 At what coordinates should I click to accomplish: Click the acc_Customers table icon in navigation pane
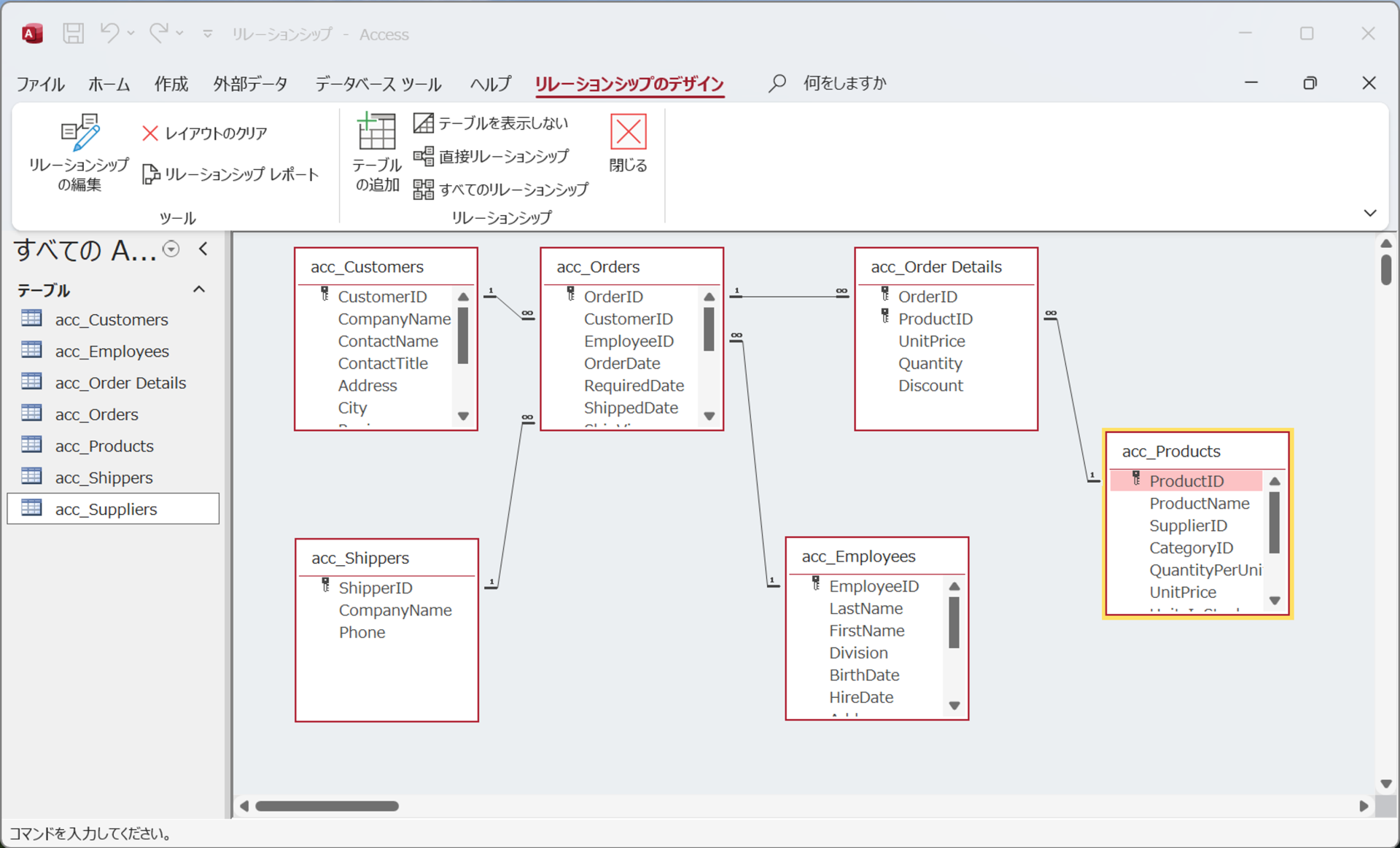coord(31,318)
